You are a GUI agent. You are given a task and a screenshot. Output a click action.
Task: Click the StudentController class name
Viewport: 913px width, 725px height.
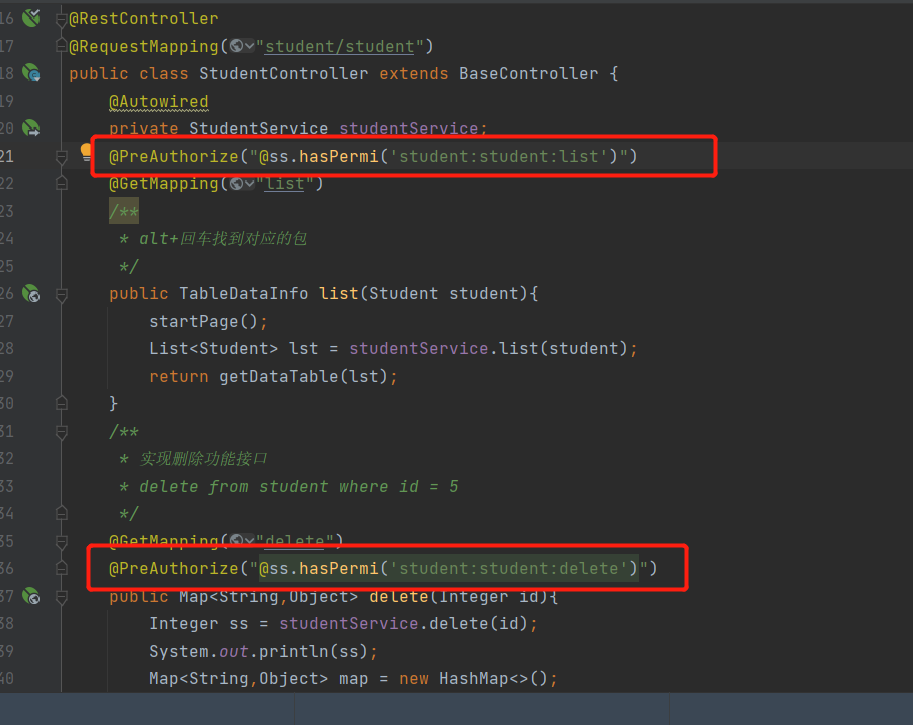283,73
